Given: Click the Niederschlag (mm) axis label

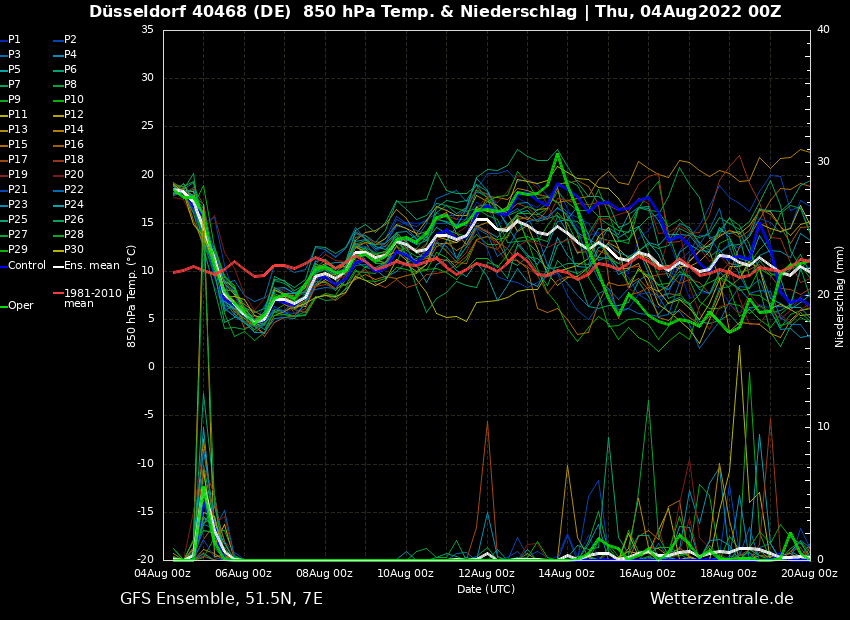Looking at the screenshot, I should [840, 296].
